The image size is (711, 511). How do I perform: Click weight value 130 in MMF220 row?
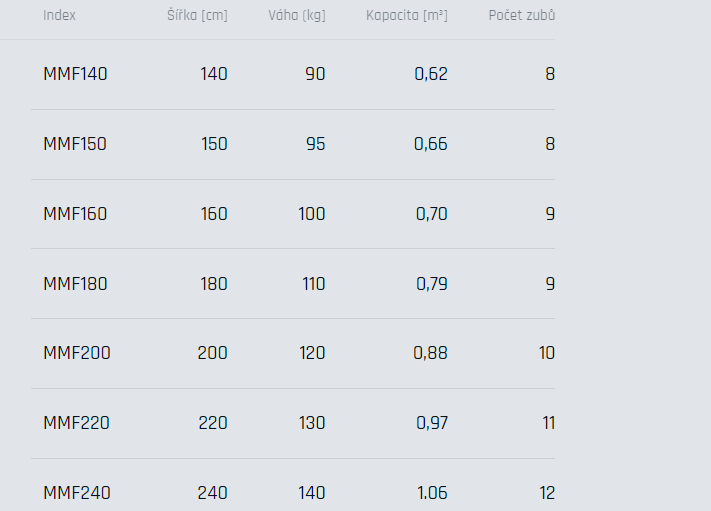tap(312, 423)
